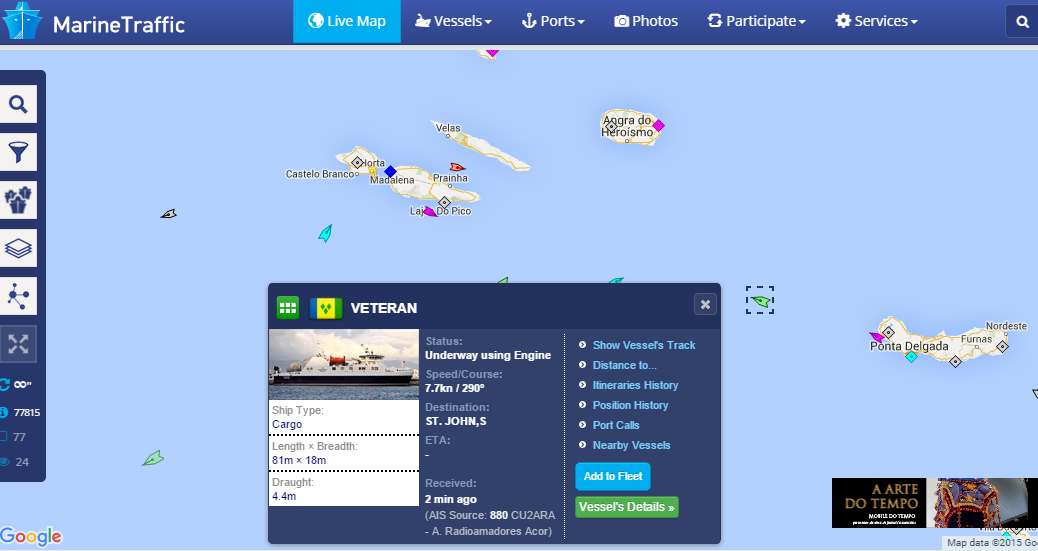Toggle auto-refresh infinity indicator
The image size is (1038, 551).
pyautogui.click(x=16, y=384)
